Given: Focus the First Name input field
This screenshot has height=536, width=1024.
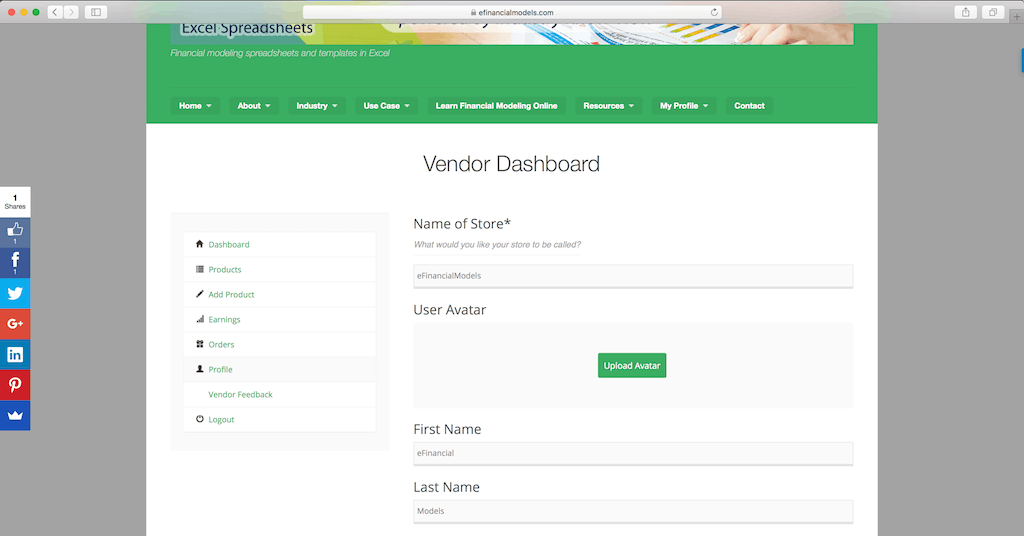Looking at the screenshot, I should (x=633, y=453).
